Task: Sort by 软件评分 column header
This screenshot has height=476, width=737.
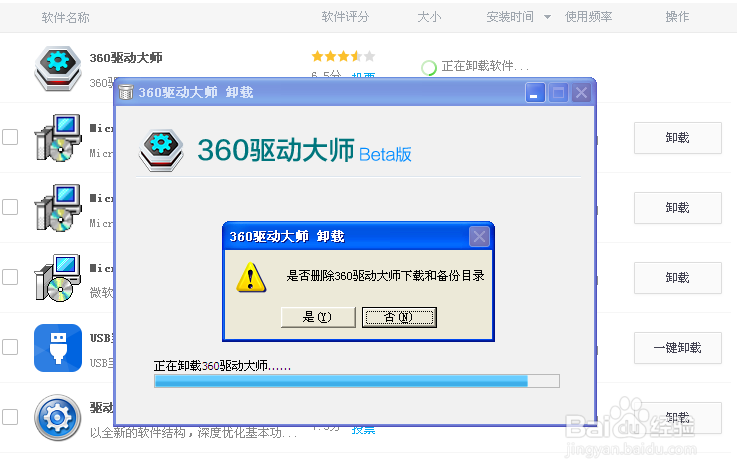Action: [345, 17]
